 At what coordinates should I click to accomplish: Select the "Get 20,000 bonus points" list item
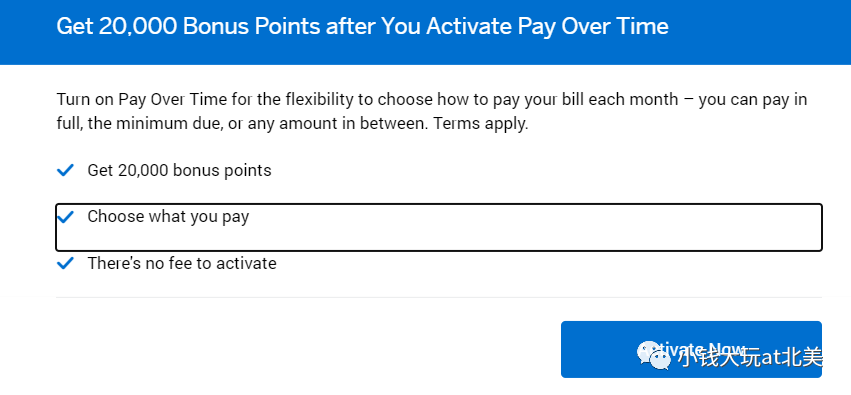click(180, 170)
